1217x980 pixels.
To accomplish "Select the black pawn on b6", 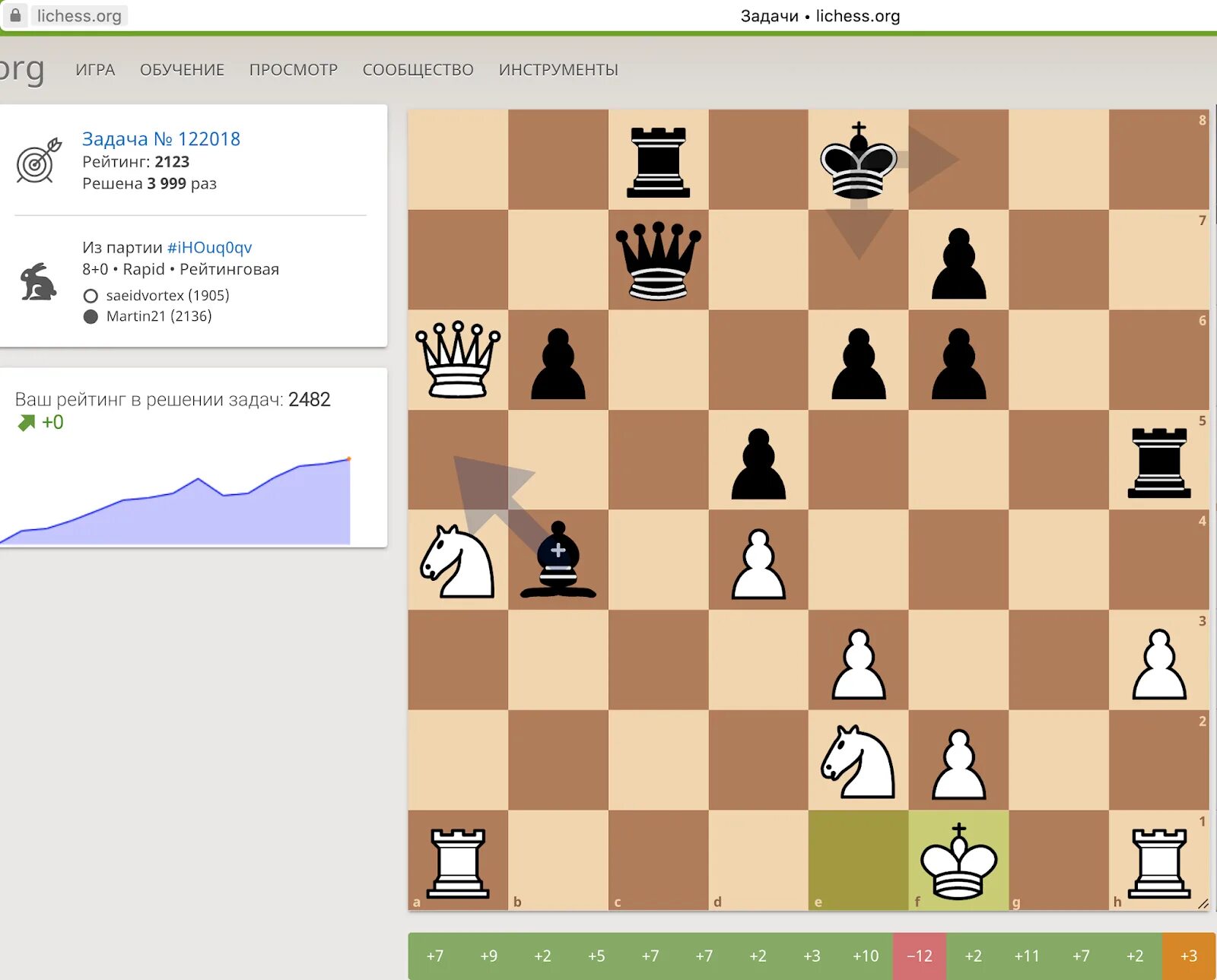I will click(558, 363).
